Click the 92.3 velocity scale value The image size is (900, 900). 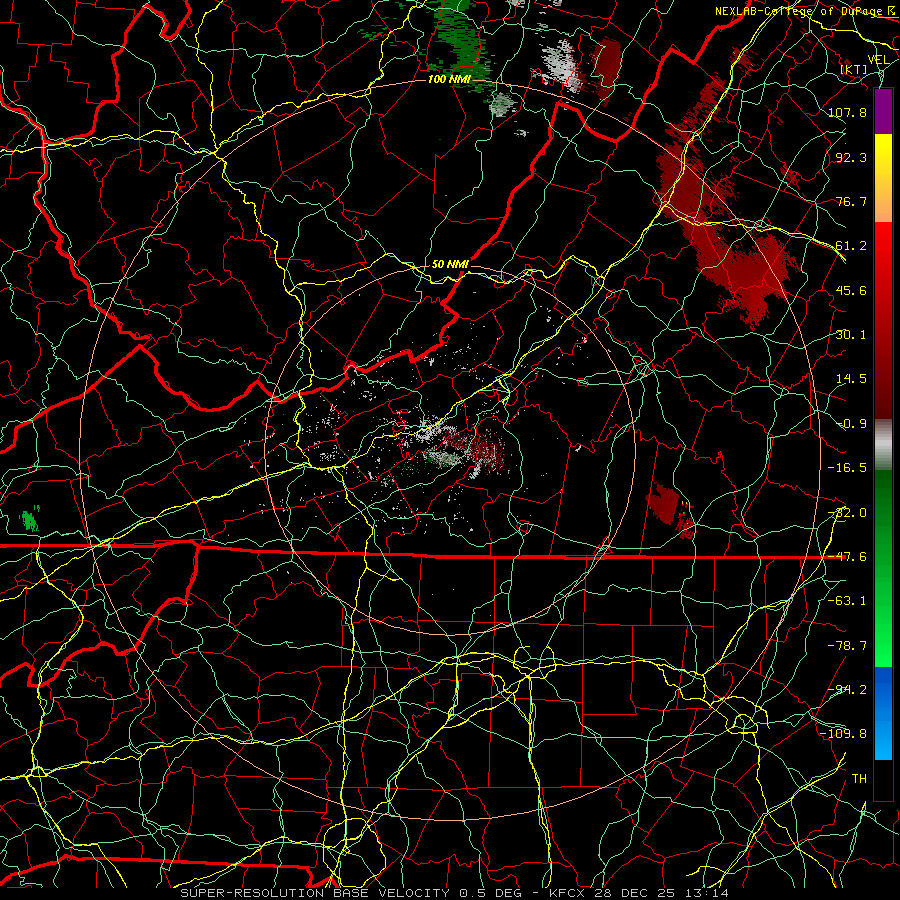coord(851,157)
